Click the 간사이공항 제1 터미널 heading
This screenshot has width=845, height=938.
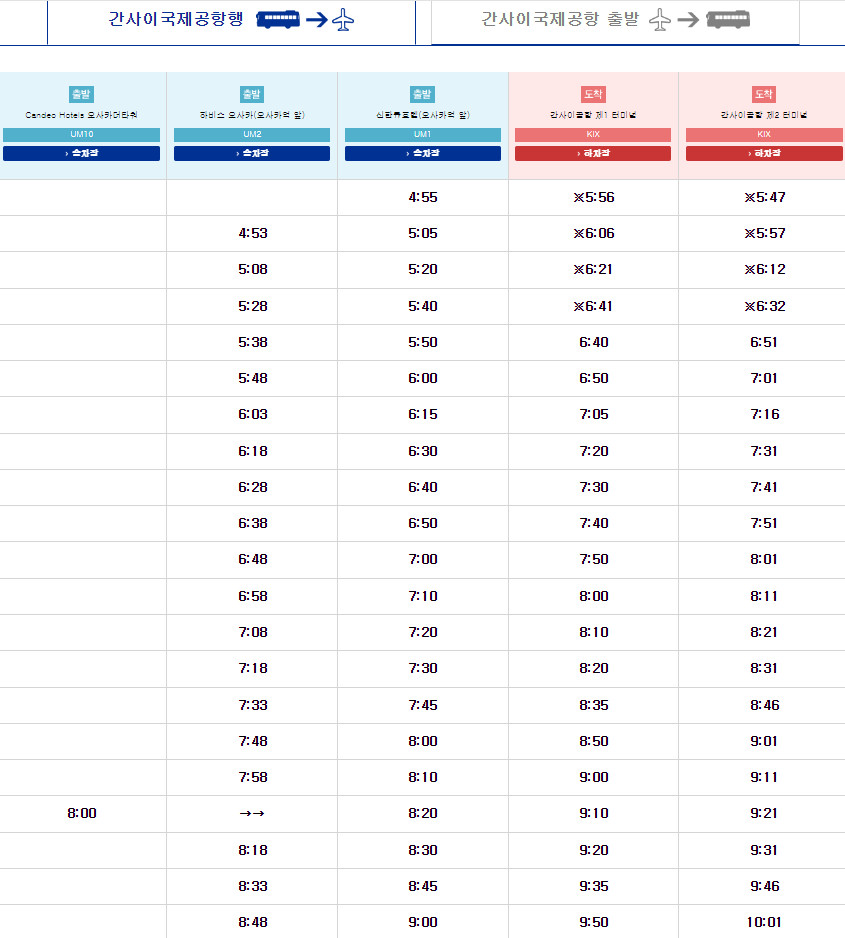click(x=593, y=115)
